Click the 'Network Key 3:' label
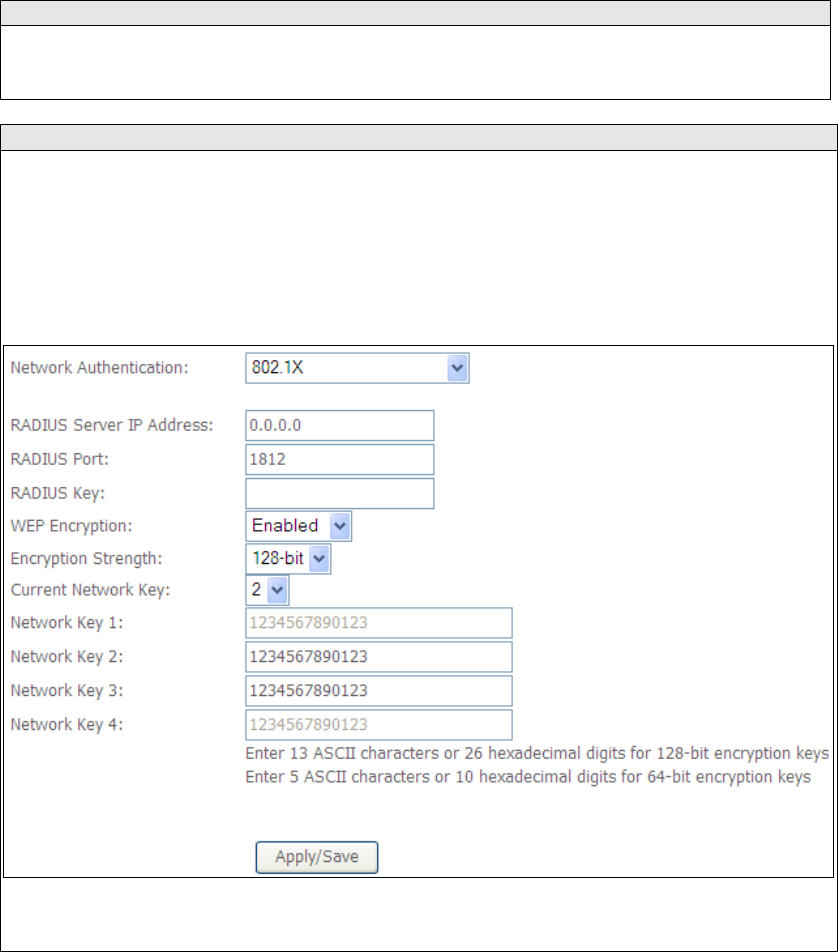The image size is (838, 952). (67, 691)
